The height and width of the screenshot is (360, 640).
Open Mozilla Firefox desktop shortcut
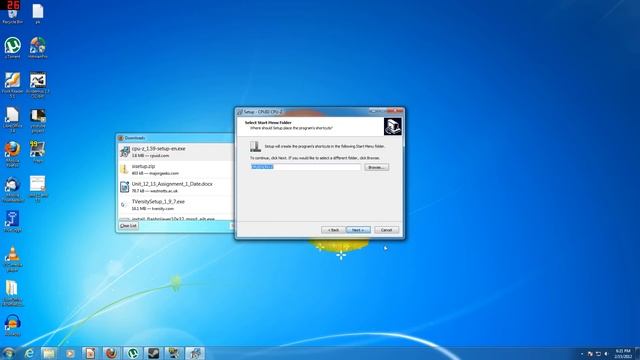pos(12,154)
